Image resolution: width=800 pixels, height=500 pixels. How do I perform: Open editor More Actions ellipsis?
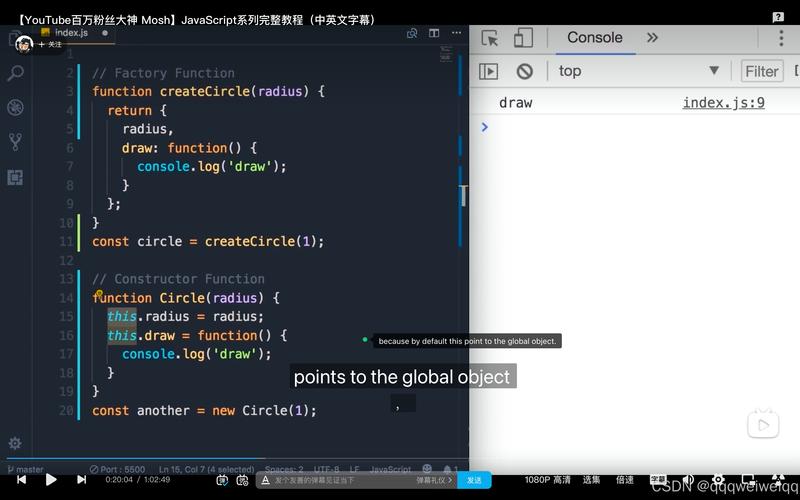pos(457,33)
